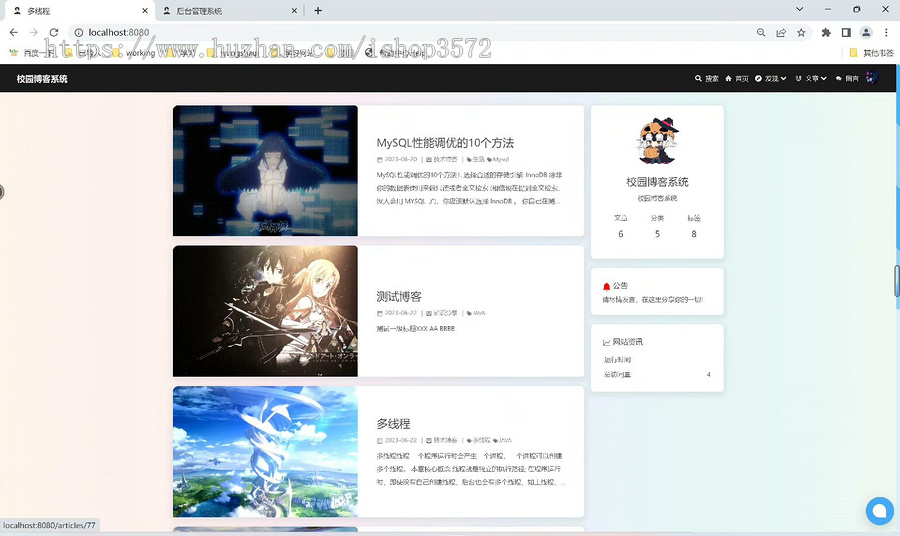Click the 运行时间 row in 网站资讯
Screen dimensions: 900x536
pos(657,360)
